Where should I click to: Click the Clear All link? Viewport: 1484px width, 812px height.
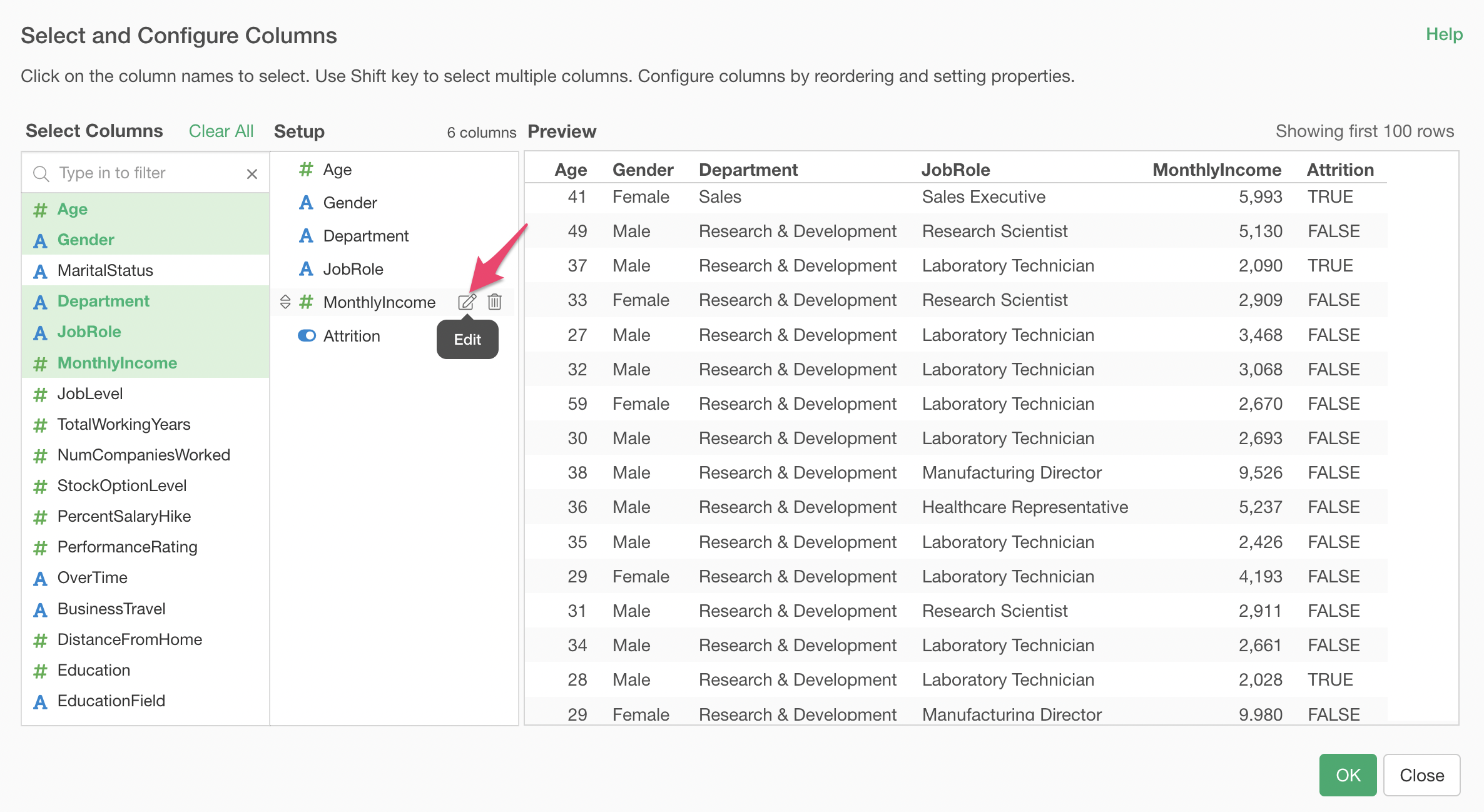221,131
